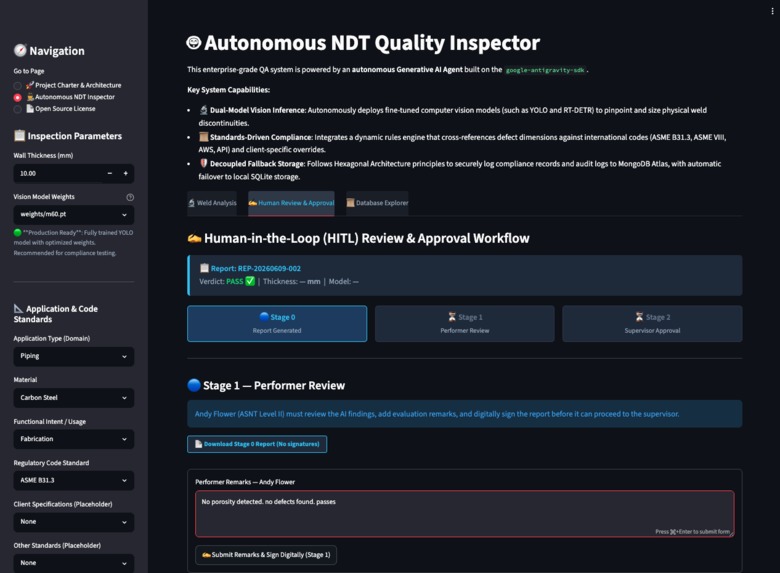Increase wall thickness with the plus button
This screenshot has height=573, width=780.
(x=125, y=173)
